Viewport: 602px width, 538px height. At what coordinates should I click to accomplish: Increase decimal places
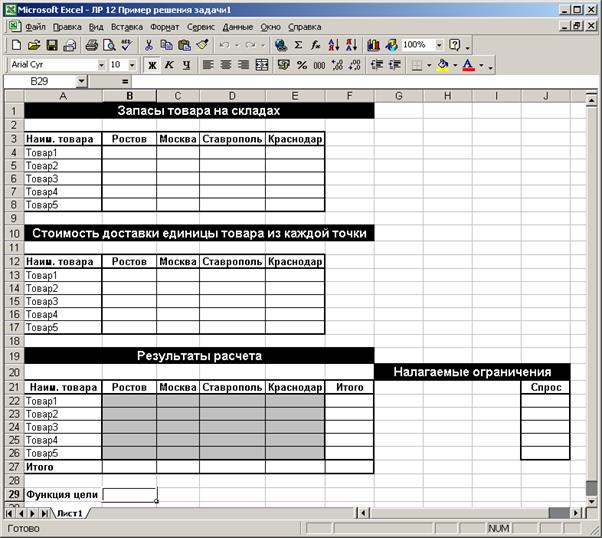[x=337, y=65]
